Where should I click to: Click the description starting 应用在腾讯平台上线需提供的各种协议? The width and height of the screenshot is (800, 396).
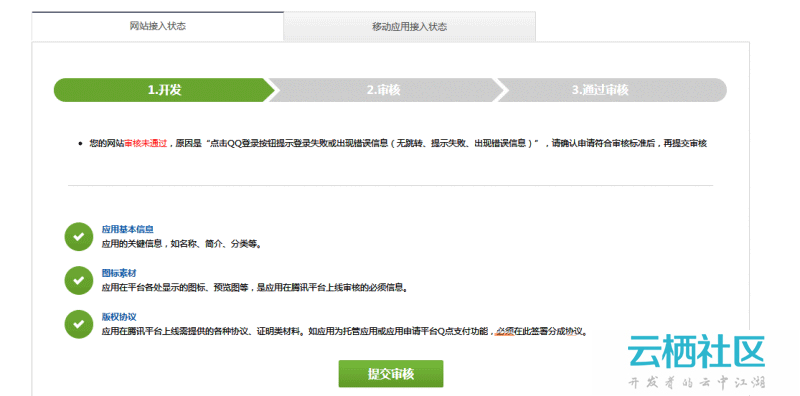(x=345, y=332)
